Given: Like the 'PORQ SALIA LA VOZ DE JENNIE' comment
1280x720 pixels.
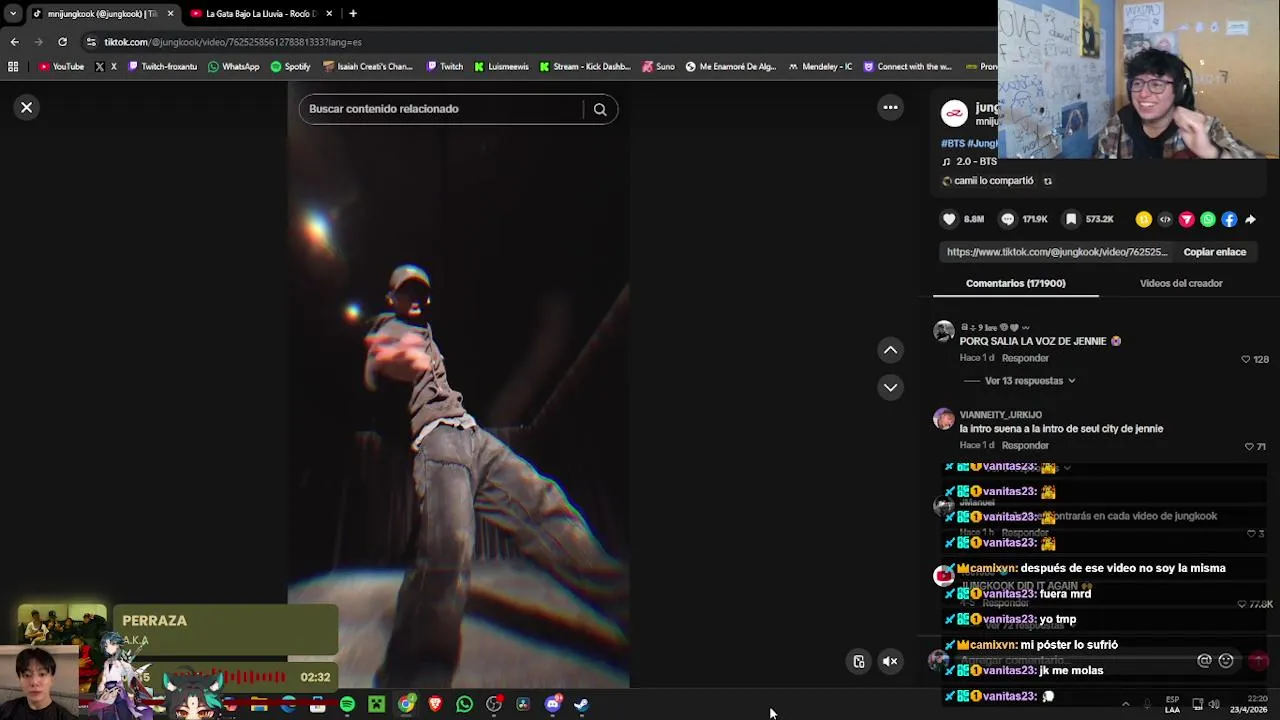Looking at the screenshot, I should tap(1246, 359).
